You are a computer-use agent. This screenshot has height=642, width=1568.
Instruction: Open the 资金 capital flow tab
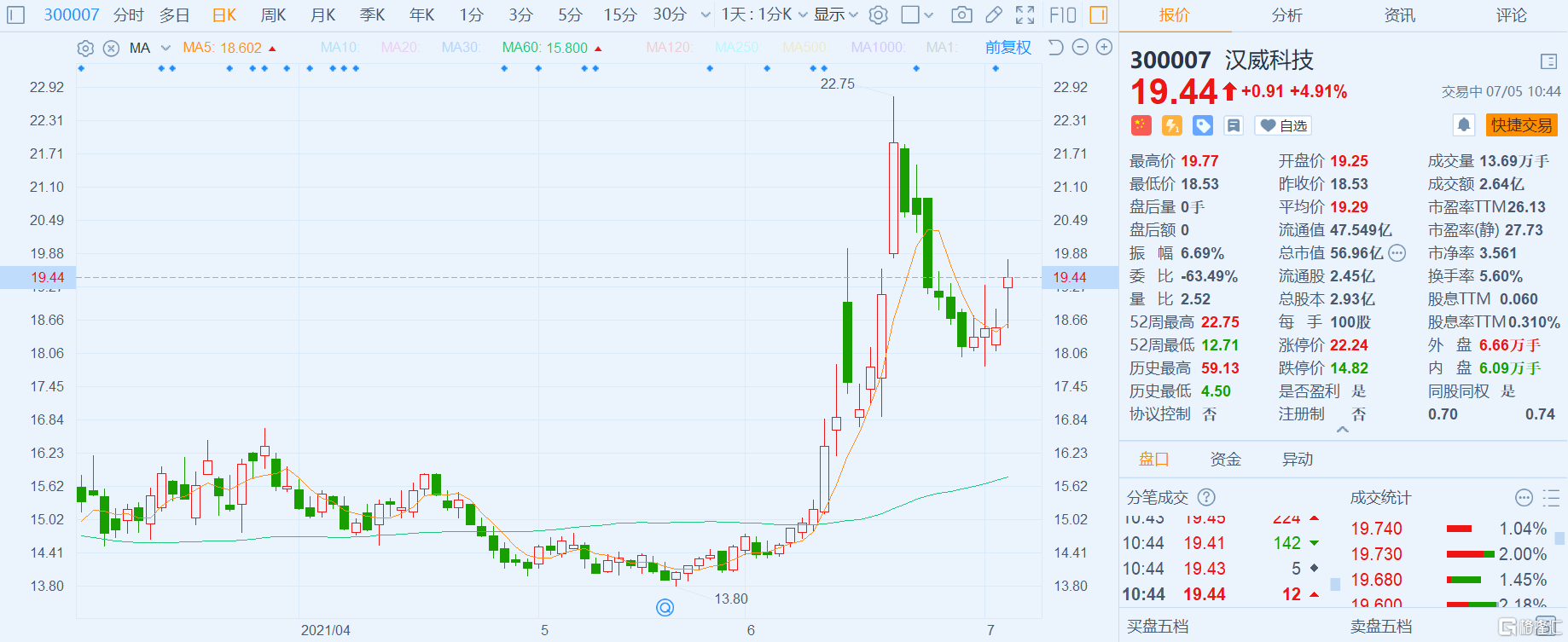tap(1226, 460)
